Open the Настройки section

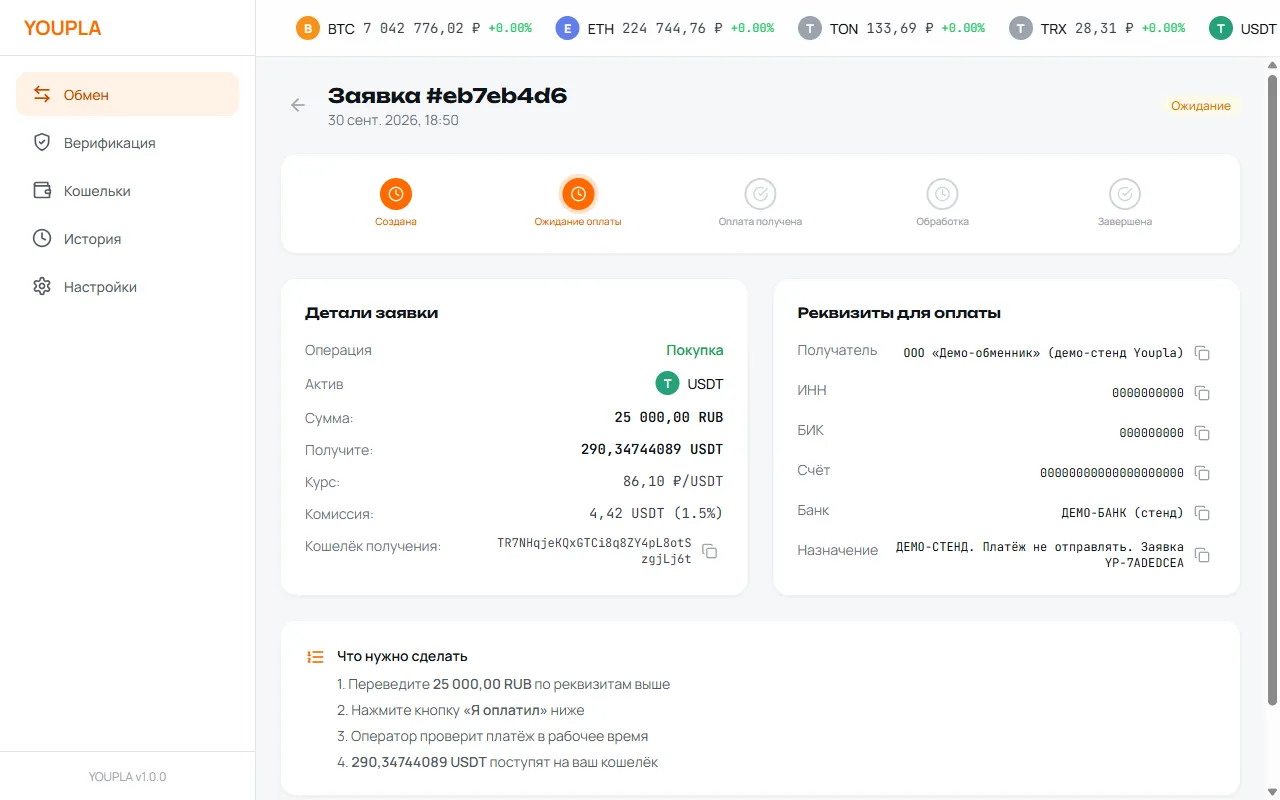pos(128,286)
